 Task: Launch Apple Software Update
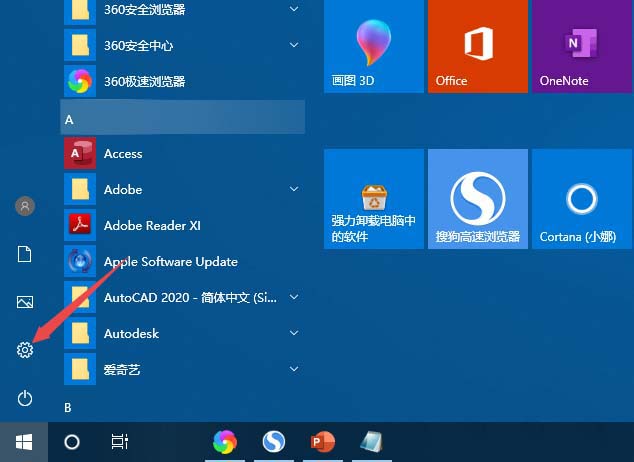184,261
